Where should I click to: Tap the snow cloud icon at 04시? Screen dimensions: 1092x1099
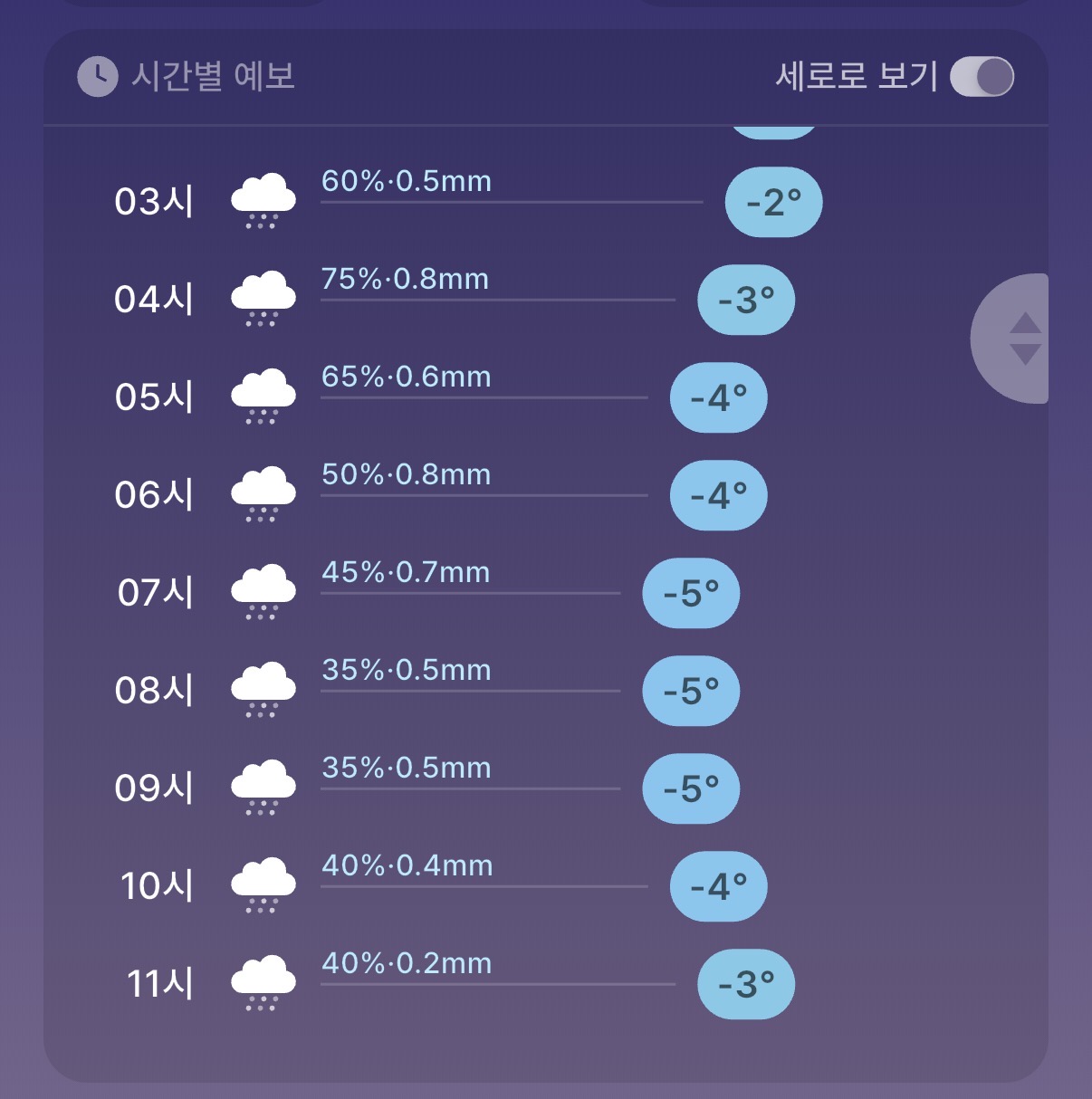click(x=263, y=299)
